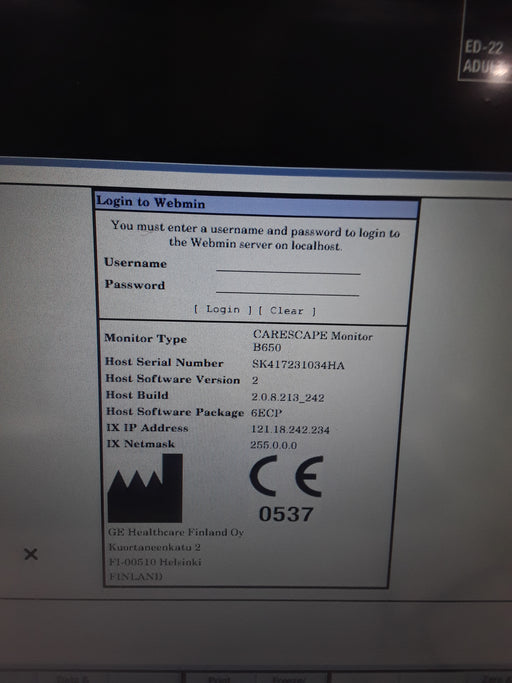Image resolution: width=512 pixels, height=683 pixels.
Task: Click the Host Serial Number label
Action: pos(164,362)
